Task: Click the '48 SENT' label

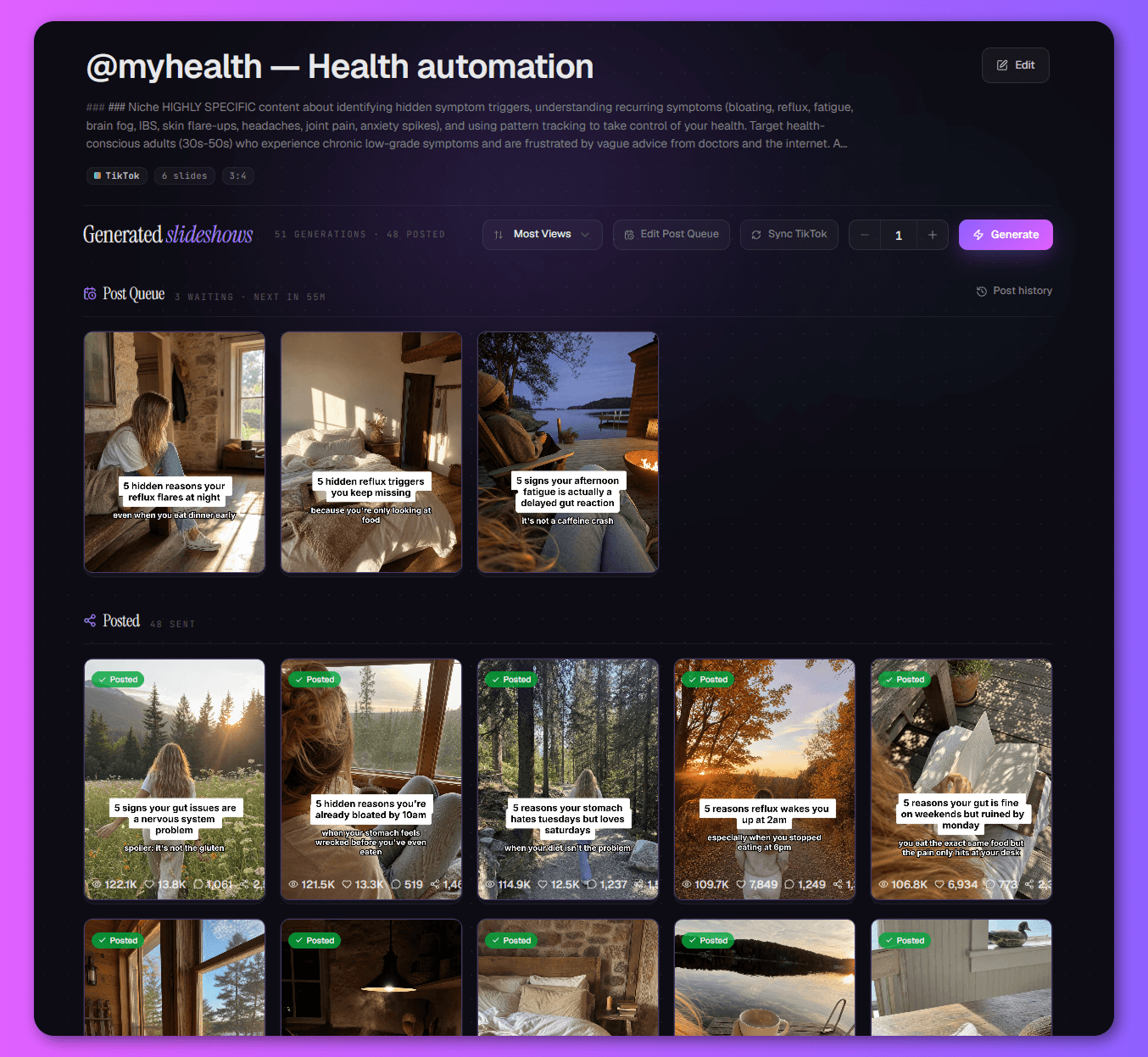Action: coord(173,625)
